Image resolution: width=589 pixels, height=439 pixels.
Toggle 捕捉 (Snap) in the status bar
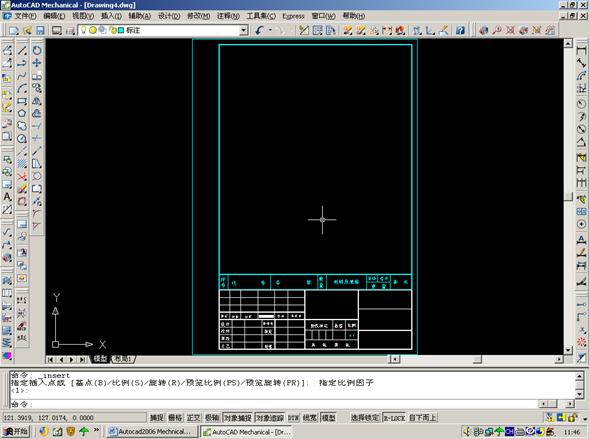click(x=157, y=418)
